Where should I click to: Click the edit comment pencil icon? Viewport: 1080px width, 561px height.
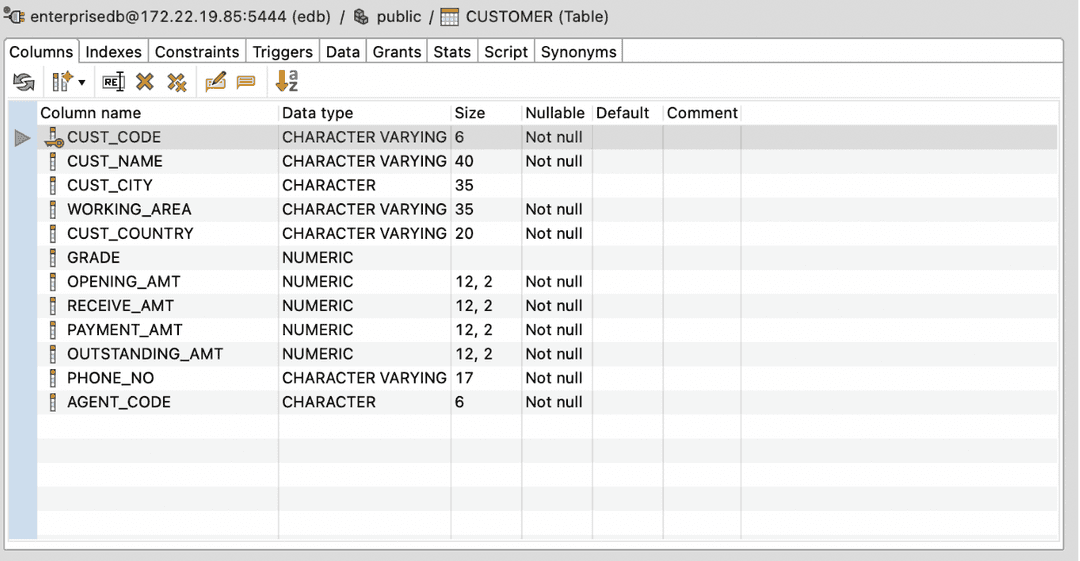[x=215, y=82]
